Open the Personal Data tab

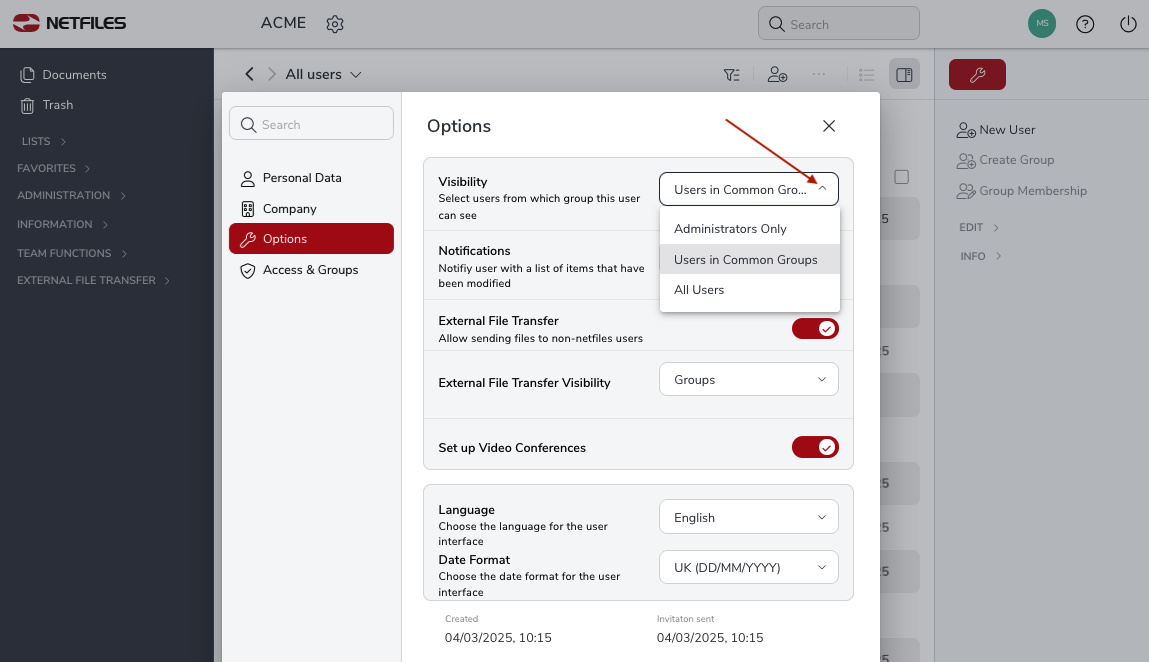[311, 178]
